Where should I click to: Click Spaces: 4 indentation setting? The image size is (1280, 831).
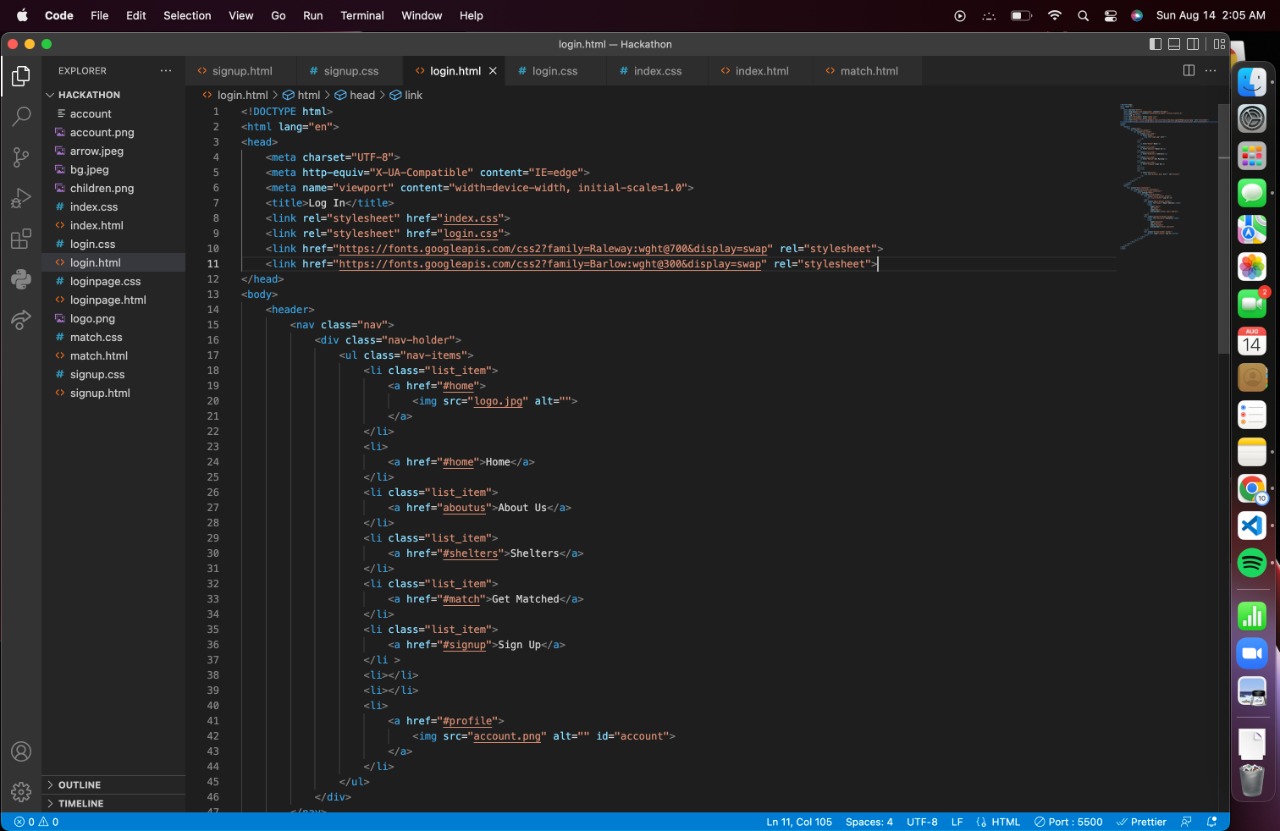(x=869, y=822)
